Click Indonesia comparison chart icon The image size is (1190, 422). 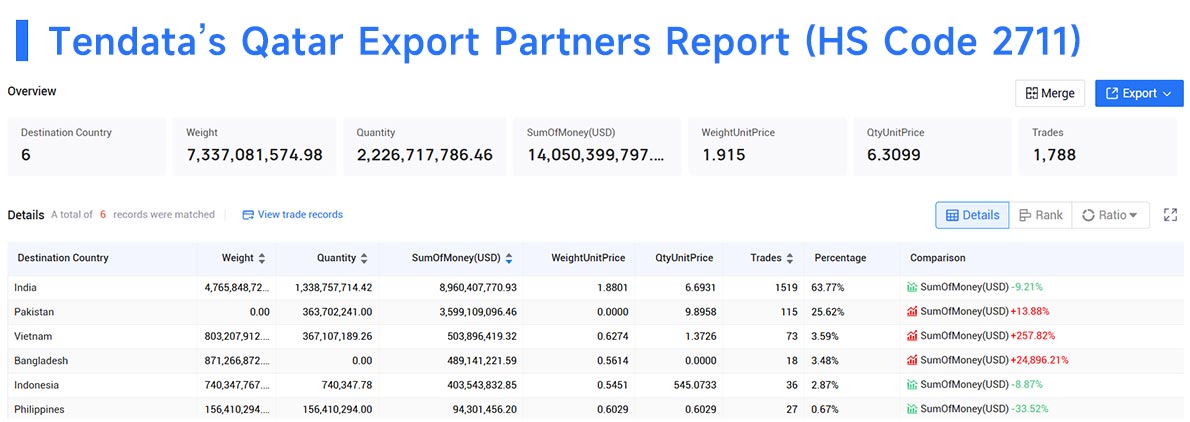(911, 384)
